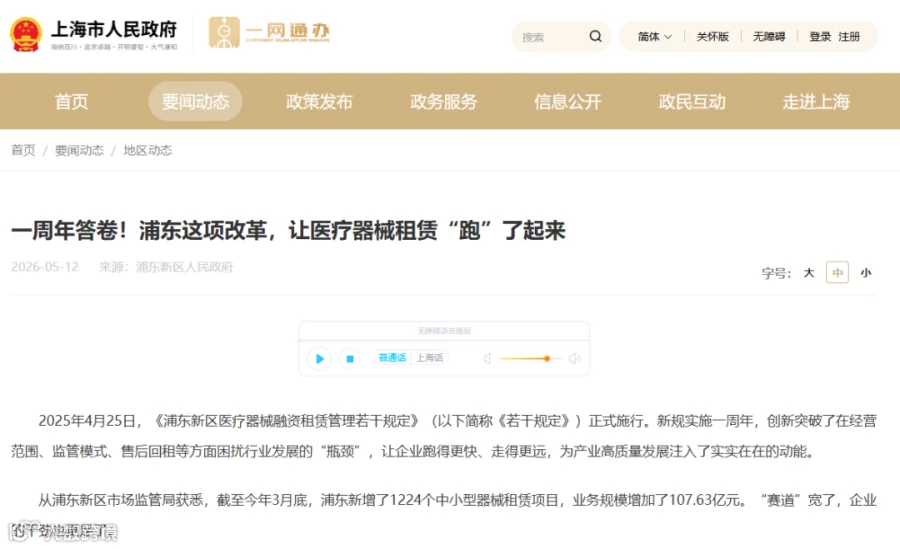Stop the audio reading
This screenshot has height=549, width=900.
pos(350,359)
